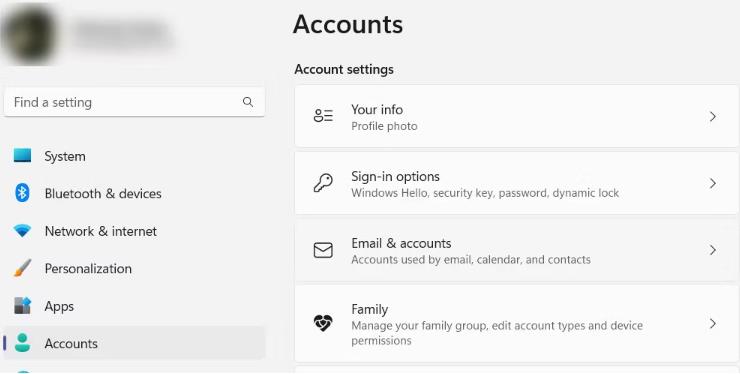The height and width of the screenshot is (374, 740).
Task: Click the key icon for Sign-in options
Action: click(x=323, y=183)
